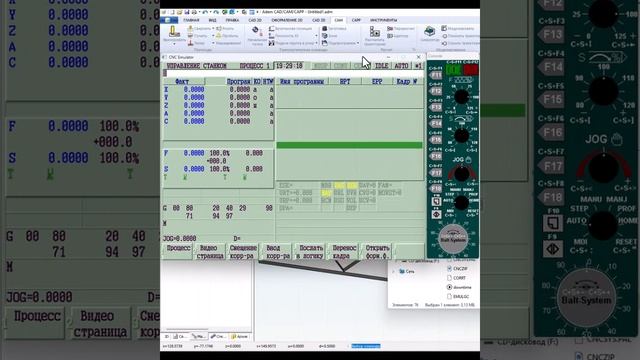Viewport: 640px width, 360px height.
Task: Click the AUTO mode status cell
Action: (401, 66)
